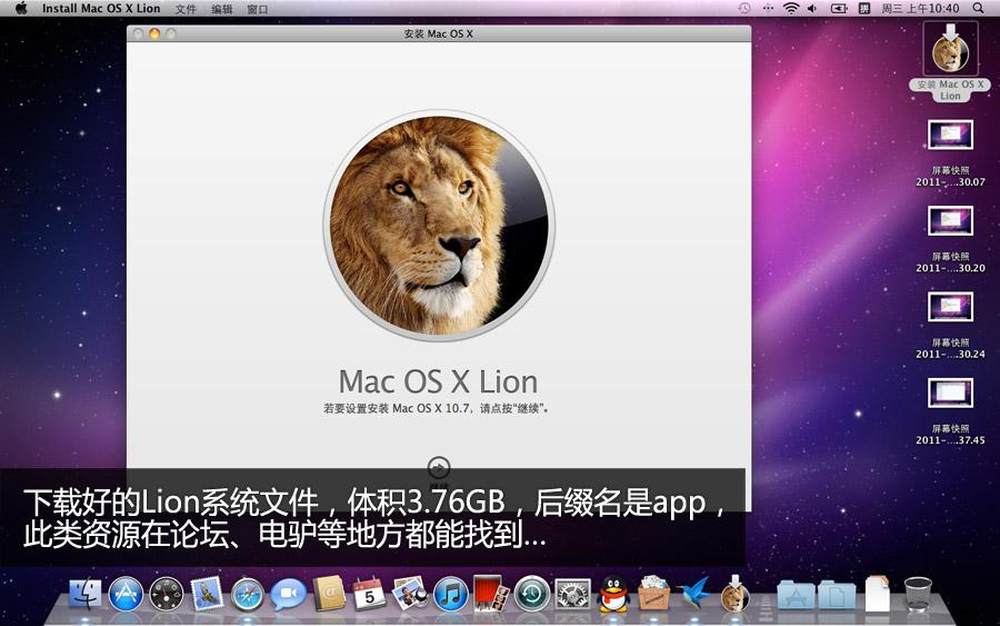
Task: Open System Preferences gear icon in Dock
Action: [573, 595]
